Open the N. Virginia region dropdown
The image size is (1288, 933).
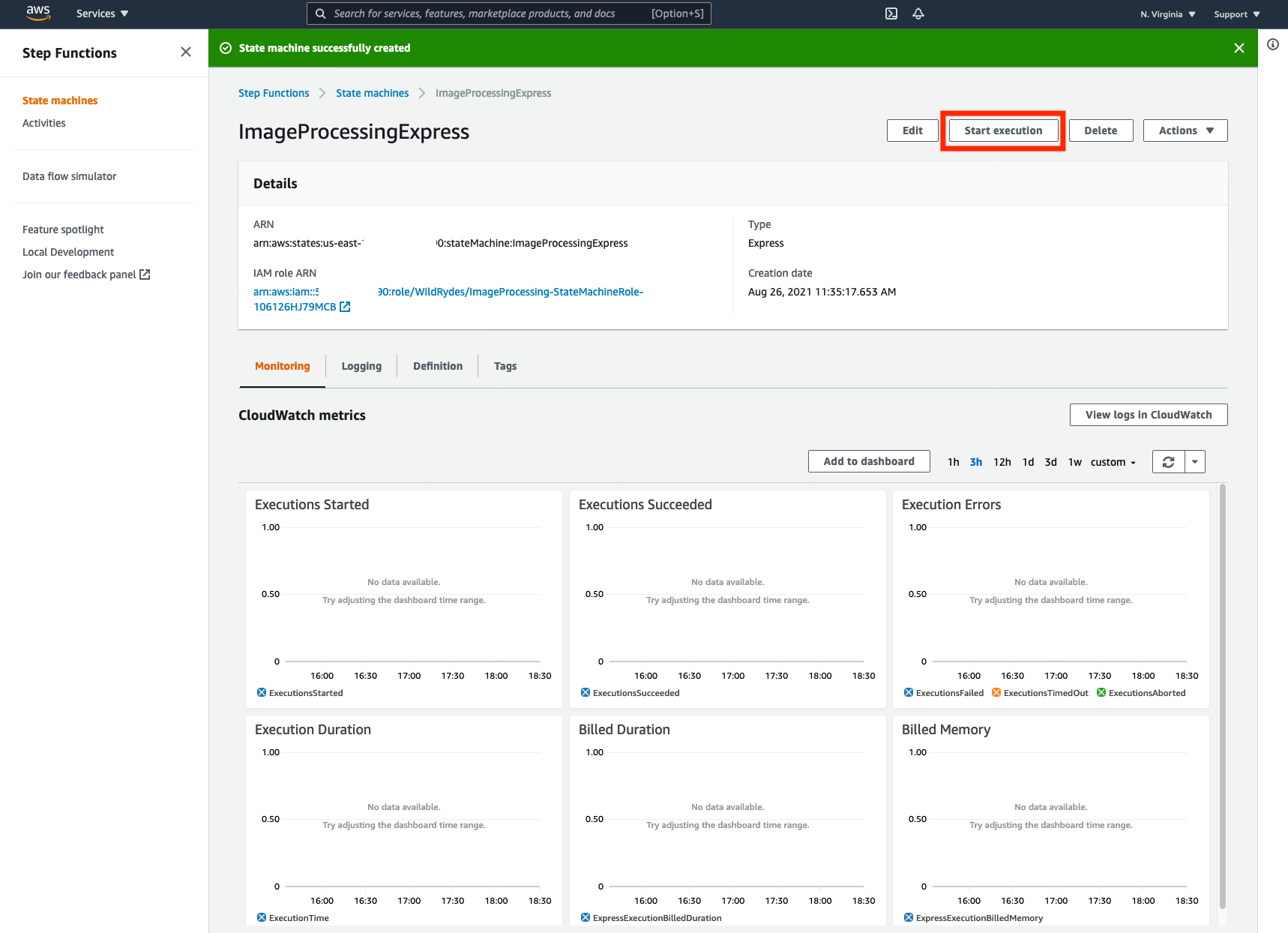(x=1168, y=14)
